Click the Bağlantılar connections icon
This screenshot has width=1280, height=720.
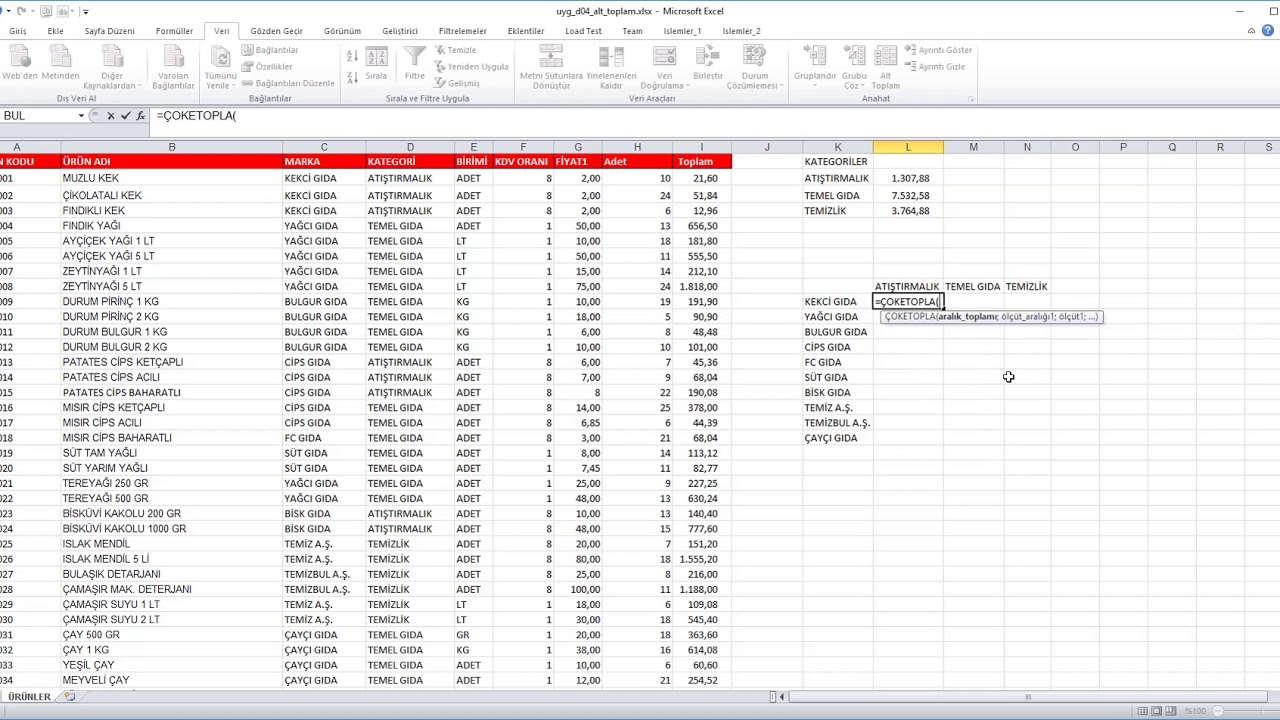[270, 50]
